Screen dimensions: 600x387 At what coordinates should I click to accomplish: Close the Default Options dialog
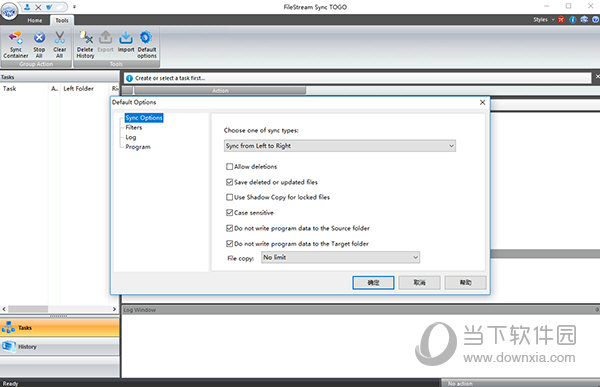[x=483, y=102]
